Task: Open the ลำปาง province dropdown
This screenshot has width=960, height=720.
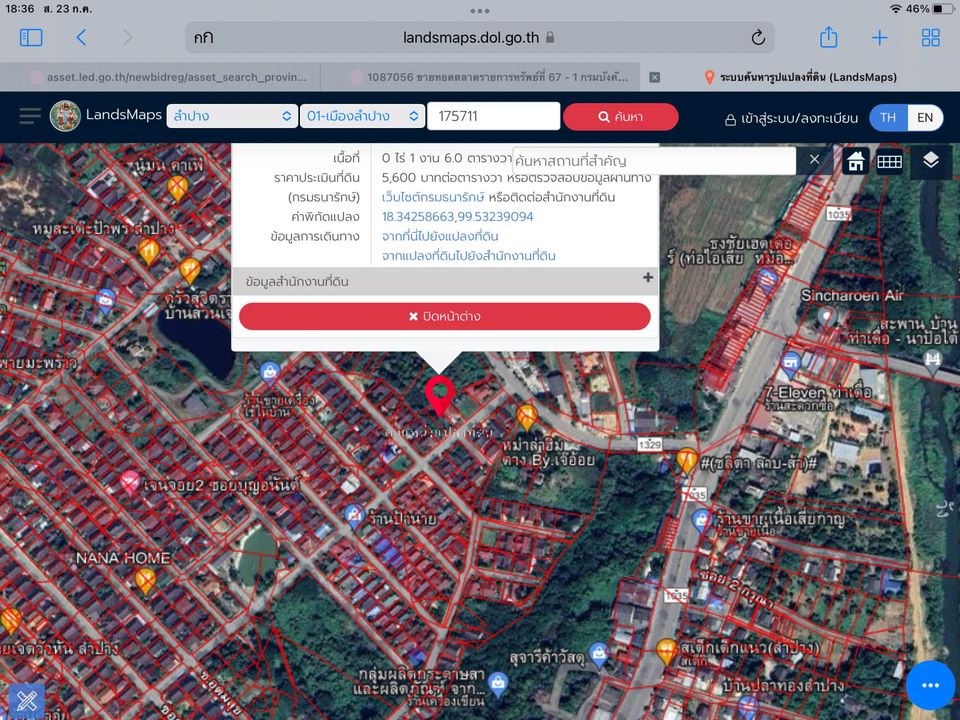Action: (x=232, y=116)
